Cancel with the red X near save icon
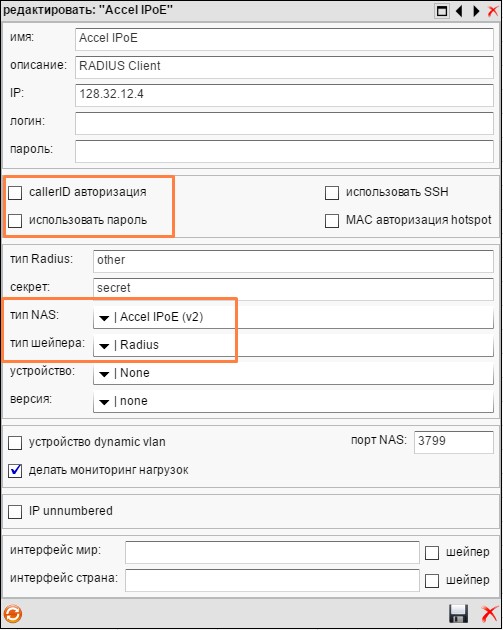The width and height of the screenshot is (503, 630). point(490,614)
